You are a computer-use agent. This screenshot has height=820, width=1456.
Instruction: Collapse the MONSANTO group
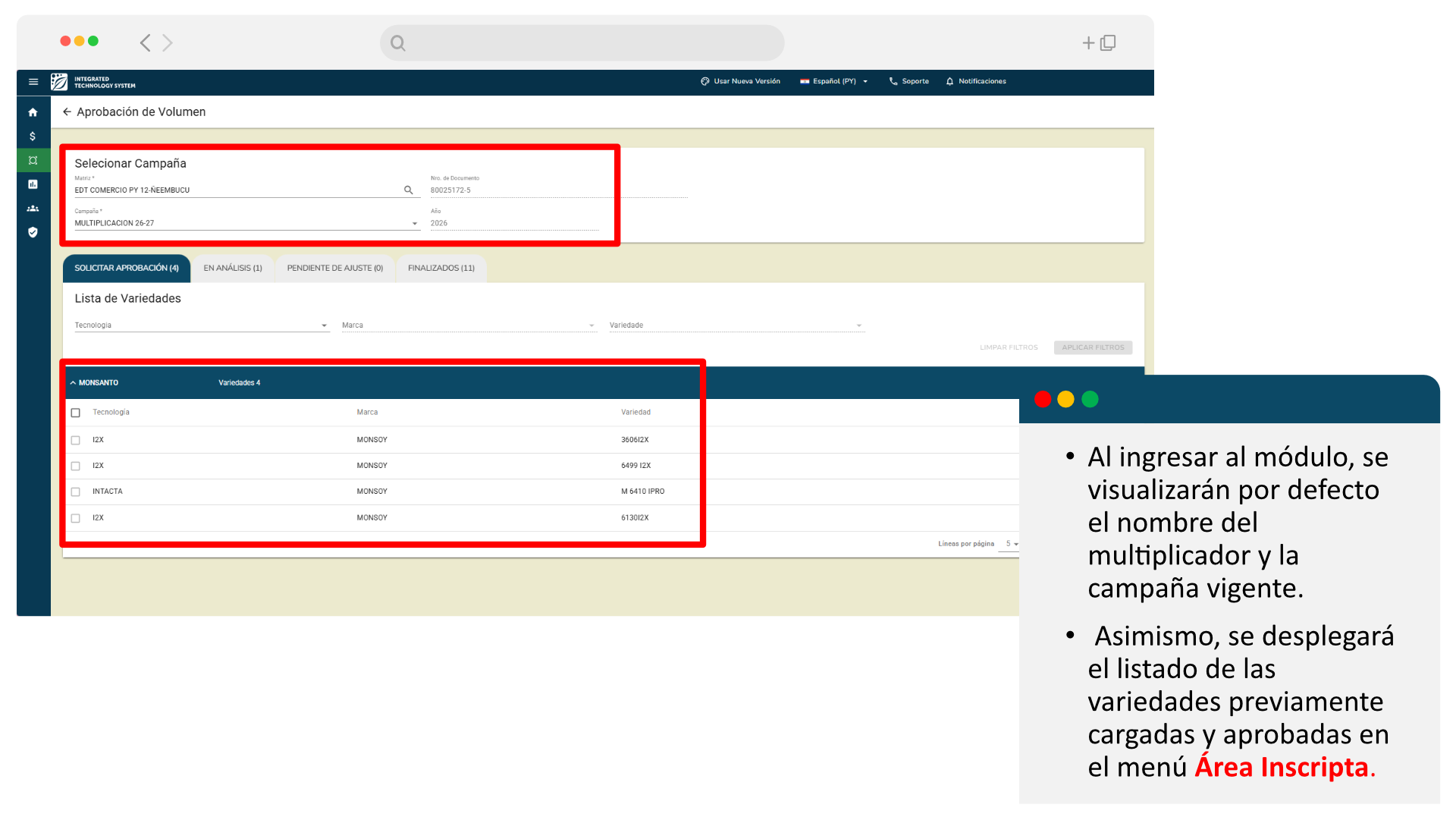pyautogui.click(x=73, y=383)
